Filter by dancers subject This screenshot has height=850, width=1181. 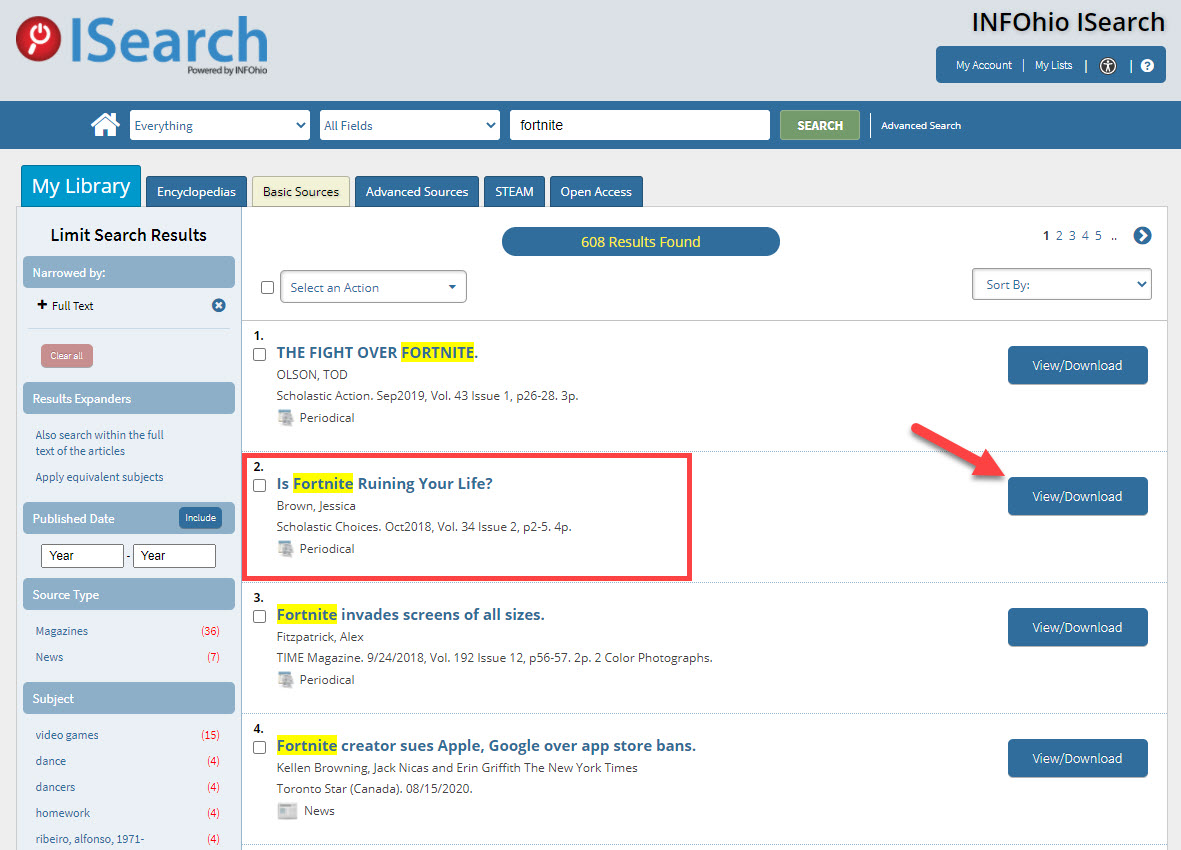click(55, 787)
